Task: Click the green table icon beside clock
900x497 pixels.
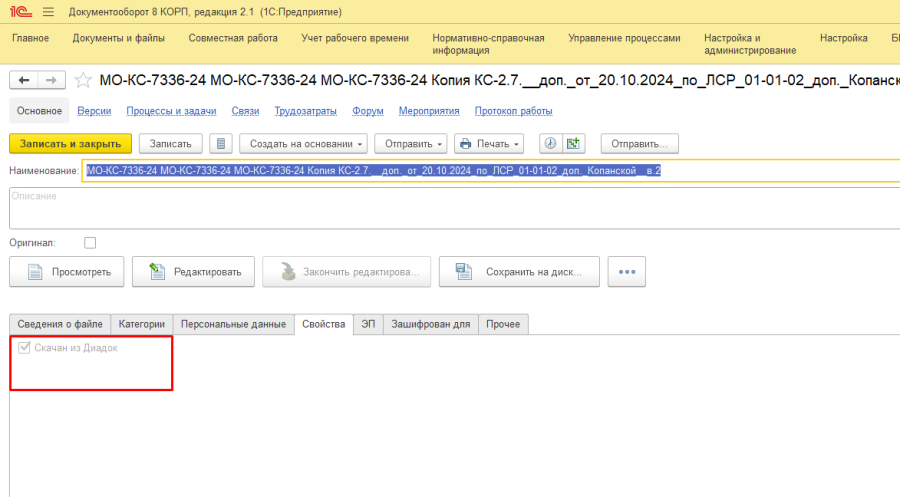Action: [573, 144]
